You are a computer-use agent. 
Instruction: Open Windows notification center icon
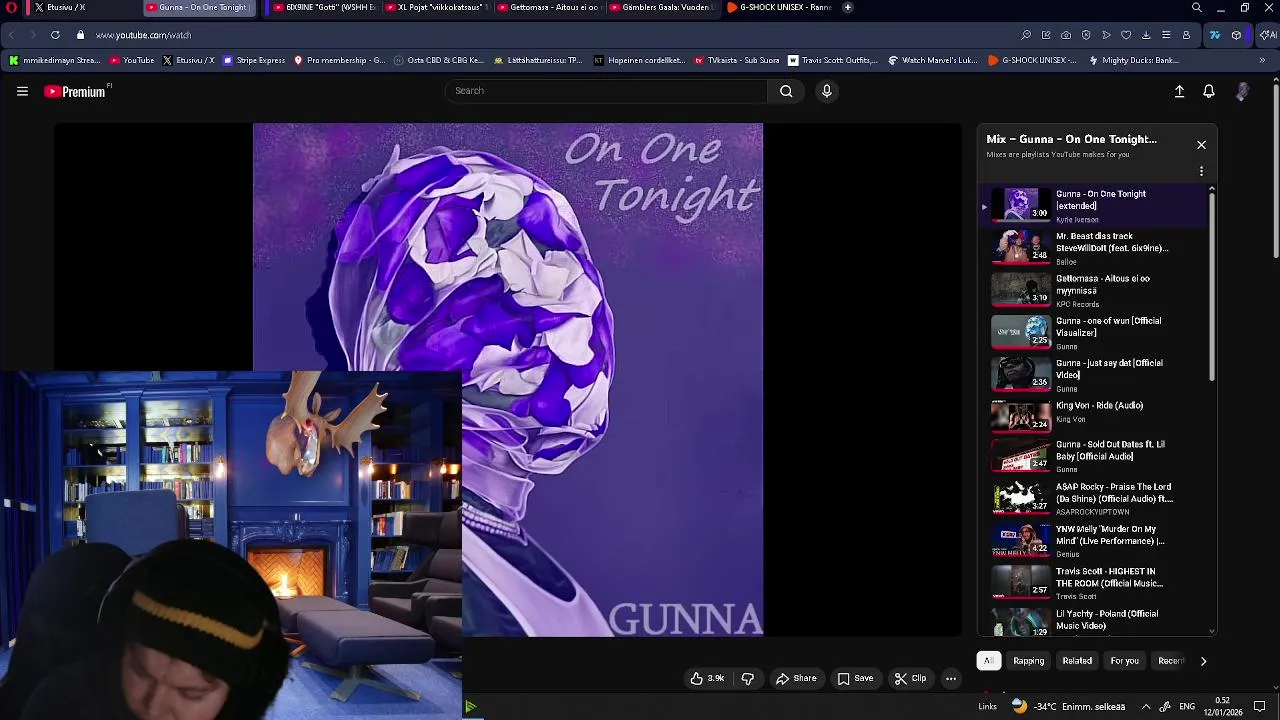[1259, 707]
